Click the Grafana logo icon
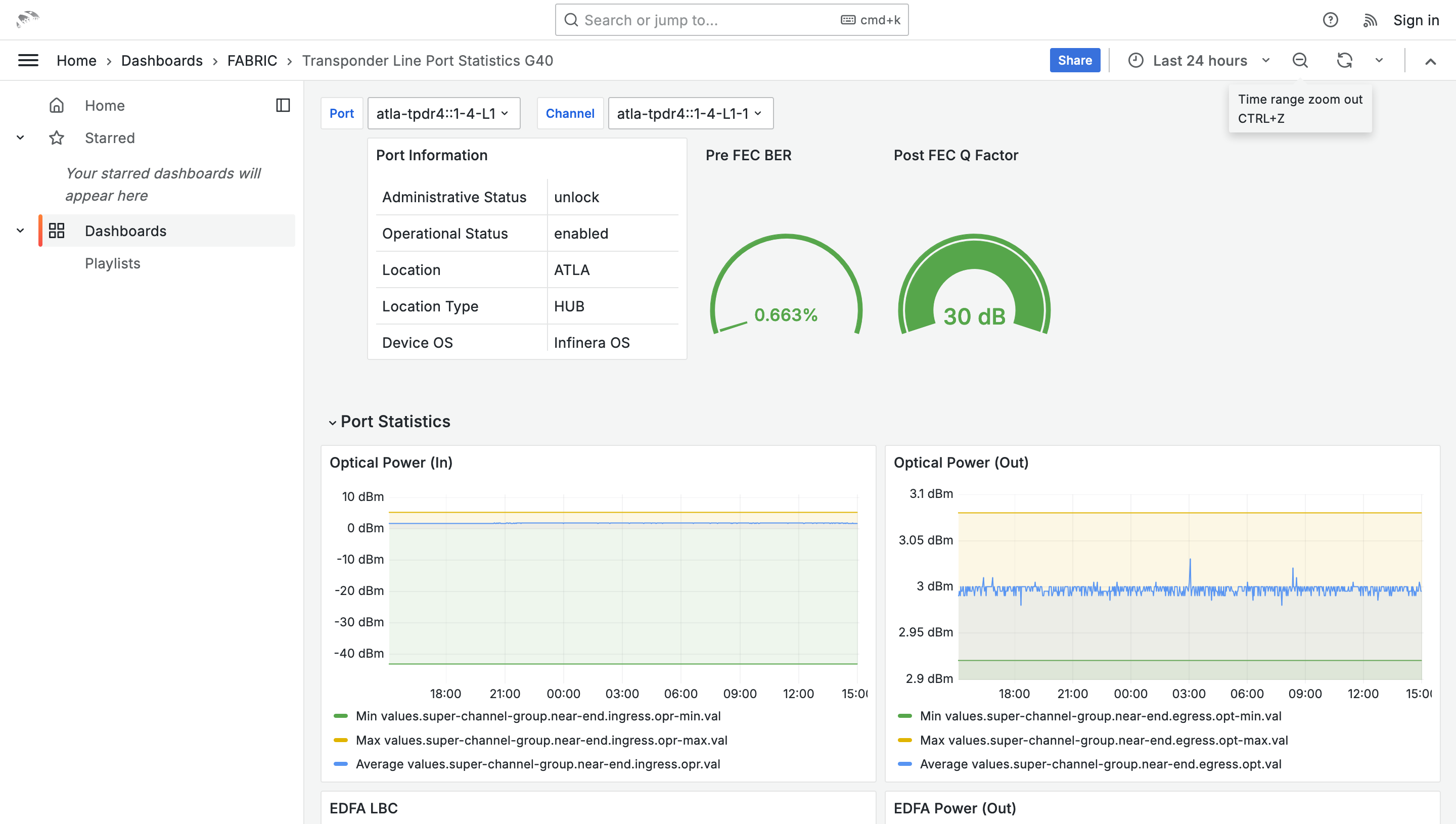The width and height of the screenshot is (1456, 824). pyautogui.click(x=27, y=19)
